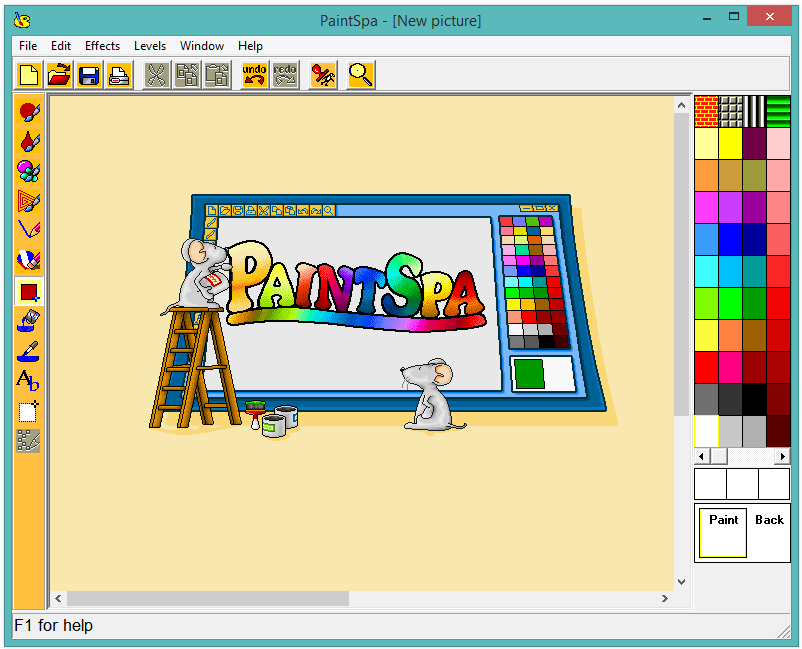Click the PaintSpa palette icon in title bar

click(x=22, y=20)
